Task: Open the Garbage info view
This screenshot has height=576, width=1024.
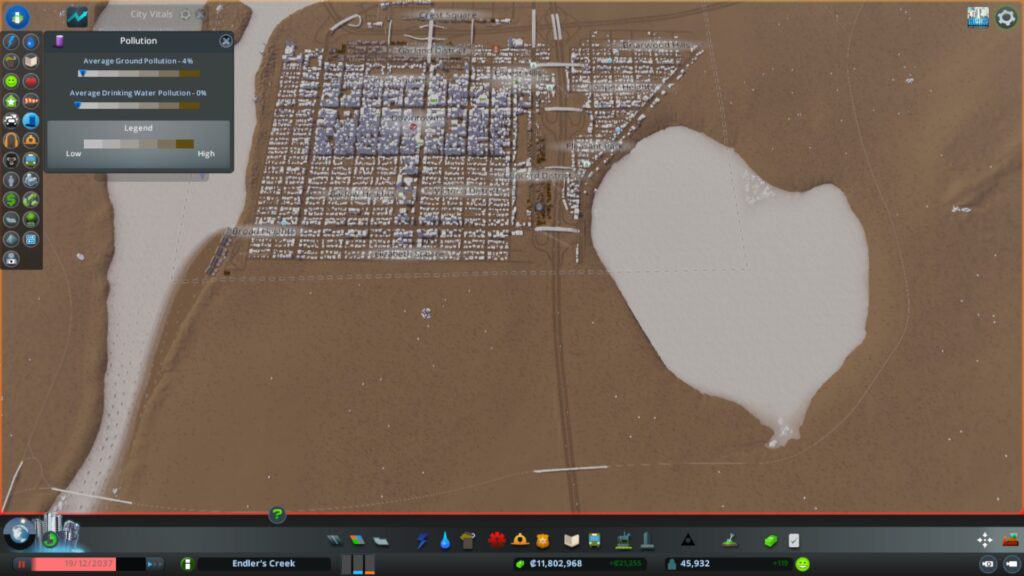Action: (11, 61)
